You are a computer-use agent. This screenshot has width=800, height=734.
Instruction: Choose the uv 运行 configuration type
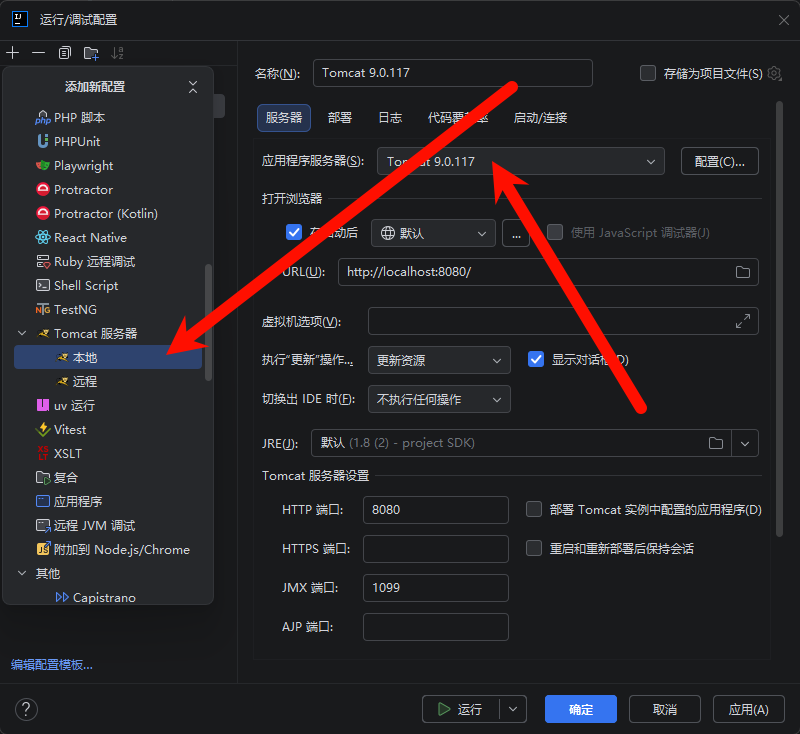click(108, 406)
